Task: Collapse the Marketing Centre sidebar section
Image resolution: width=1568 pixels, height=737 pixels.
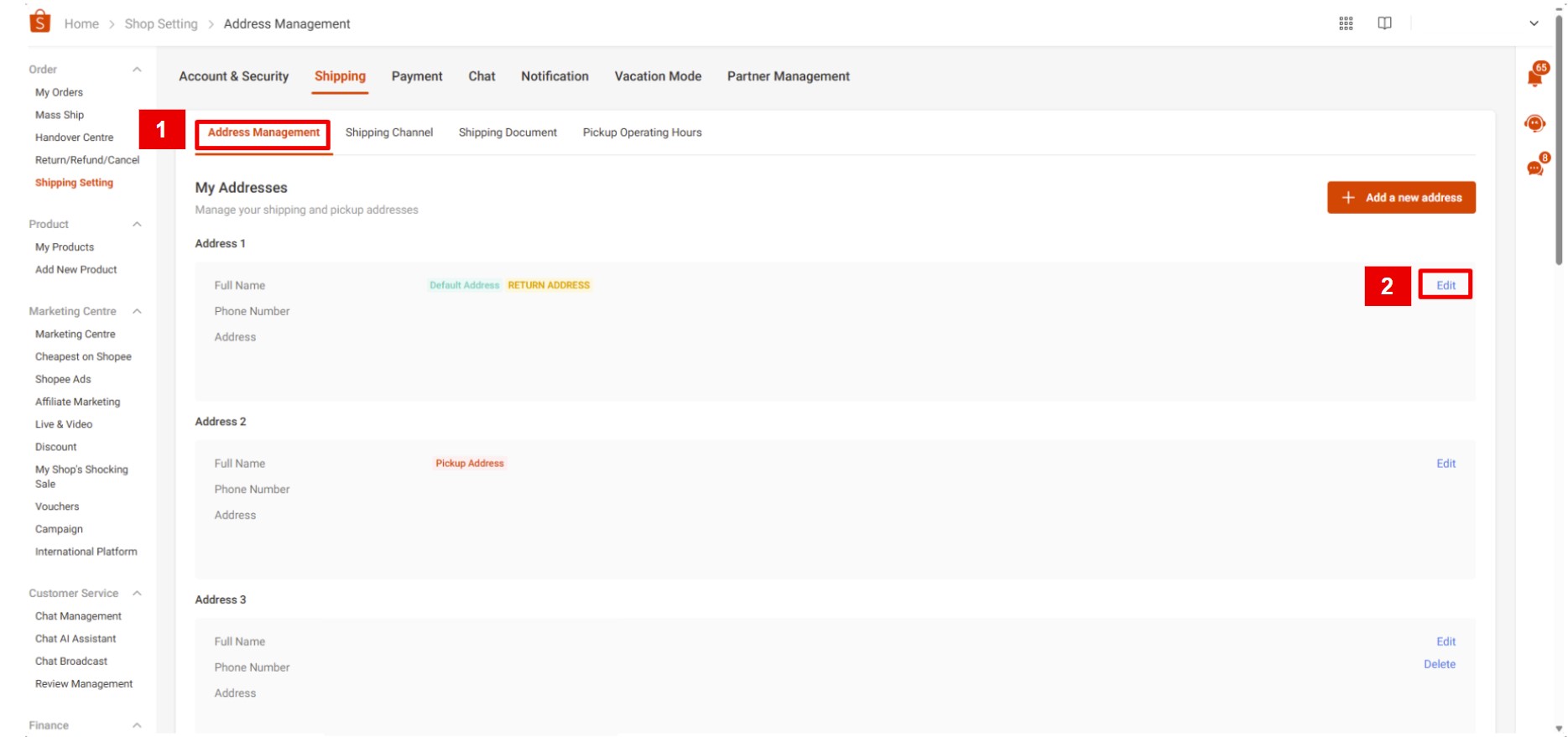Action: [x=137, y=312]
